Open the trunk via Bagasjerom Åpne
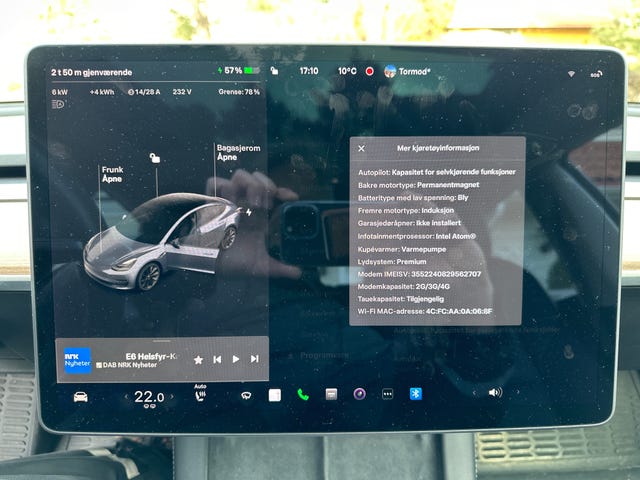The image size is (640, 480). [x=238, y=152]
